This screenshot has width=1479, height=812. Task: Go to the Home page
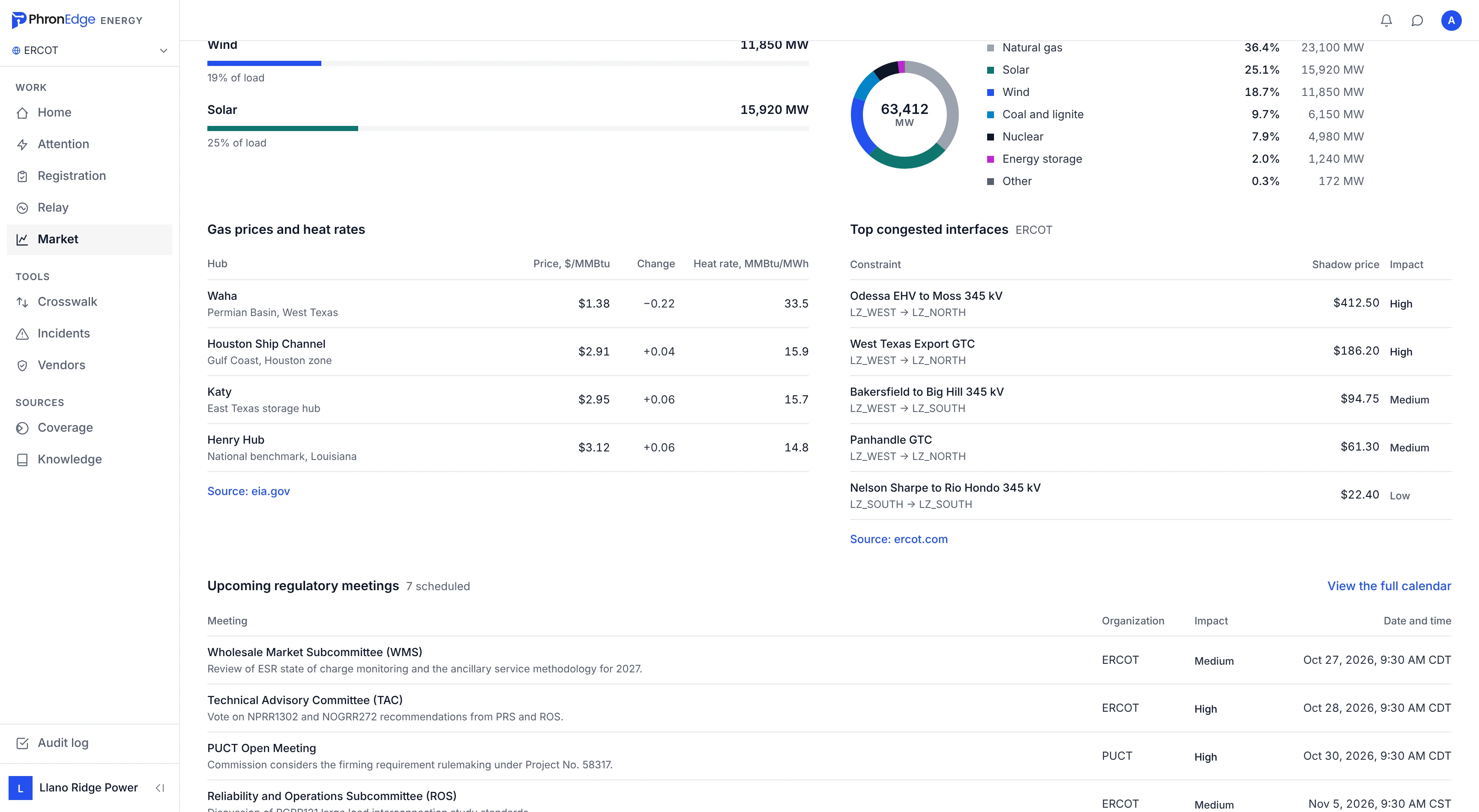(90, 113)
